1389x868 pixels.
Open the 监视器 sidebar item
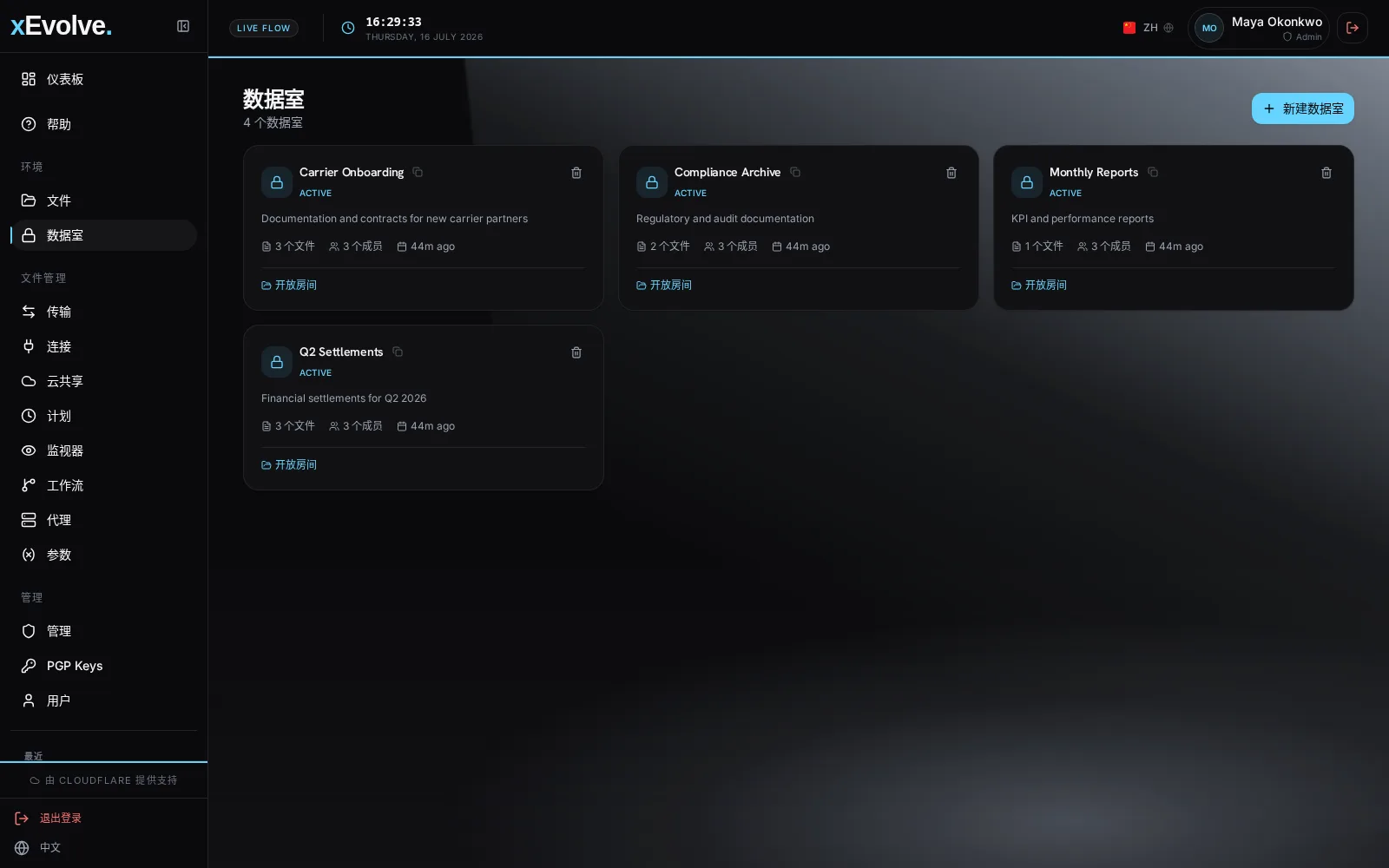[104, 450]
